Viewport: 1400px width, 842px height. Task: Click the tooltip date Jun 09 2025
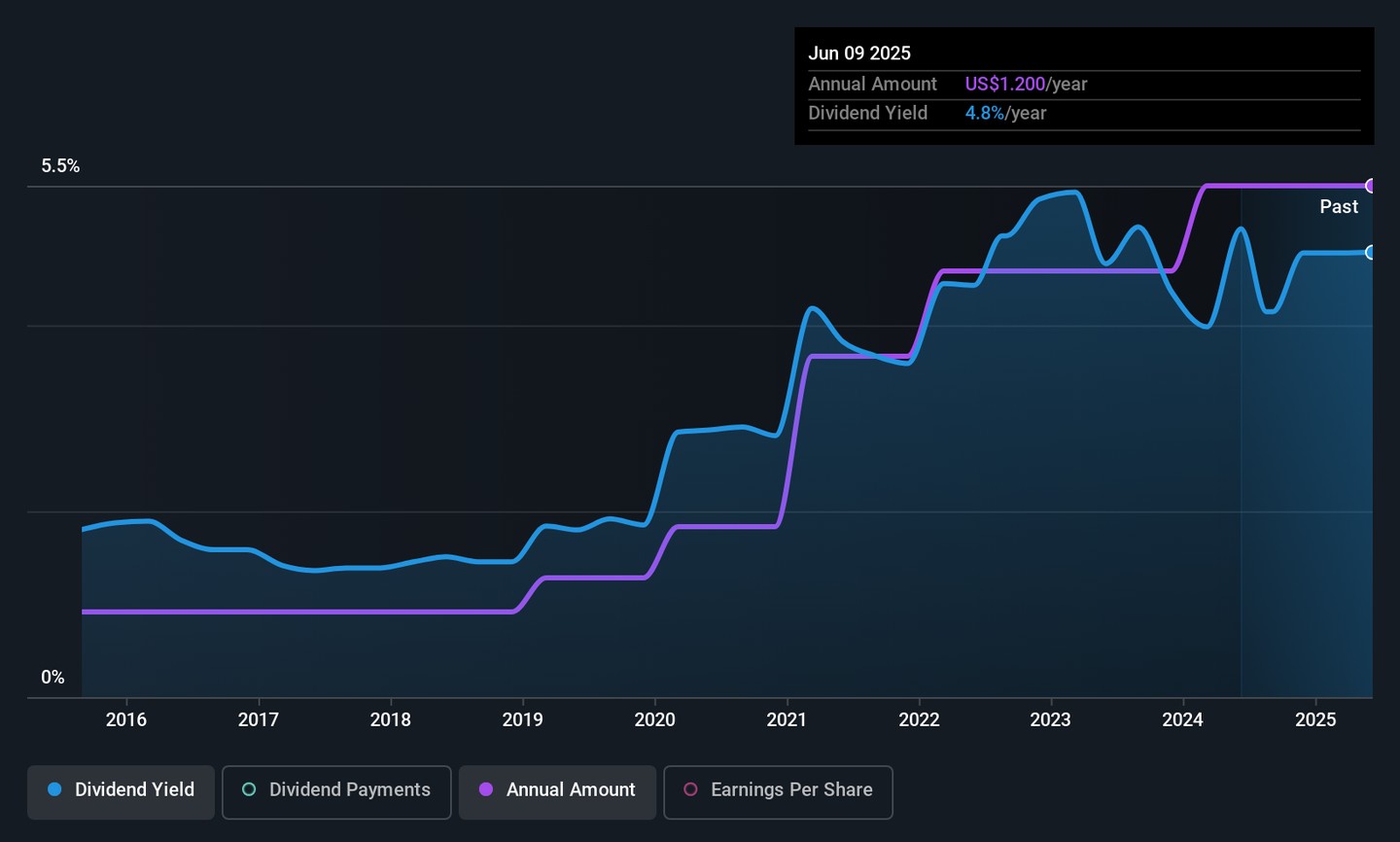click(x=859, y=53)
